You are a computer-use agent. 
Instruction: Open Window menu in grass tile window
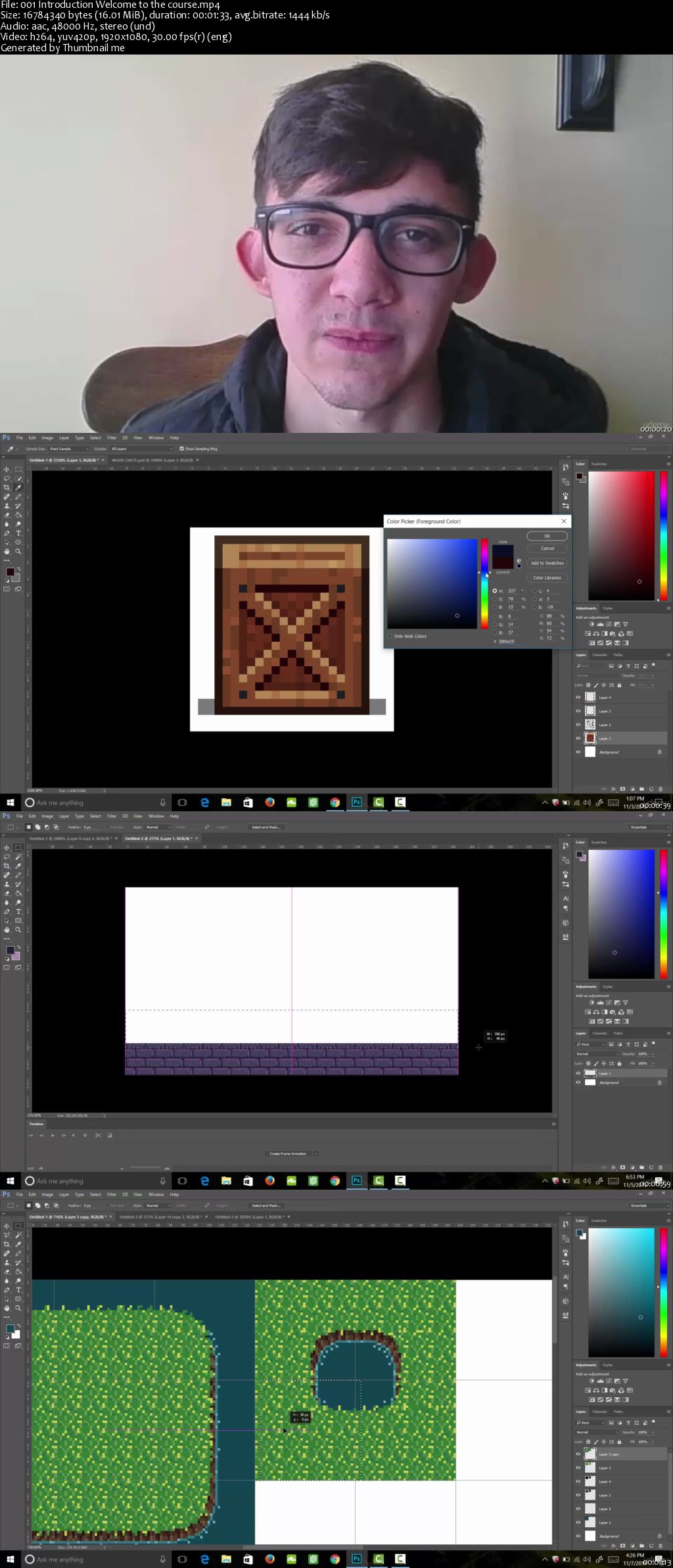[156, 1194]
